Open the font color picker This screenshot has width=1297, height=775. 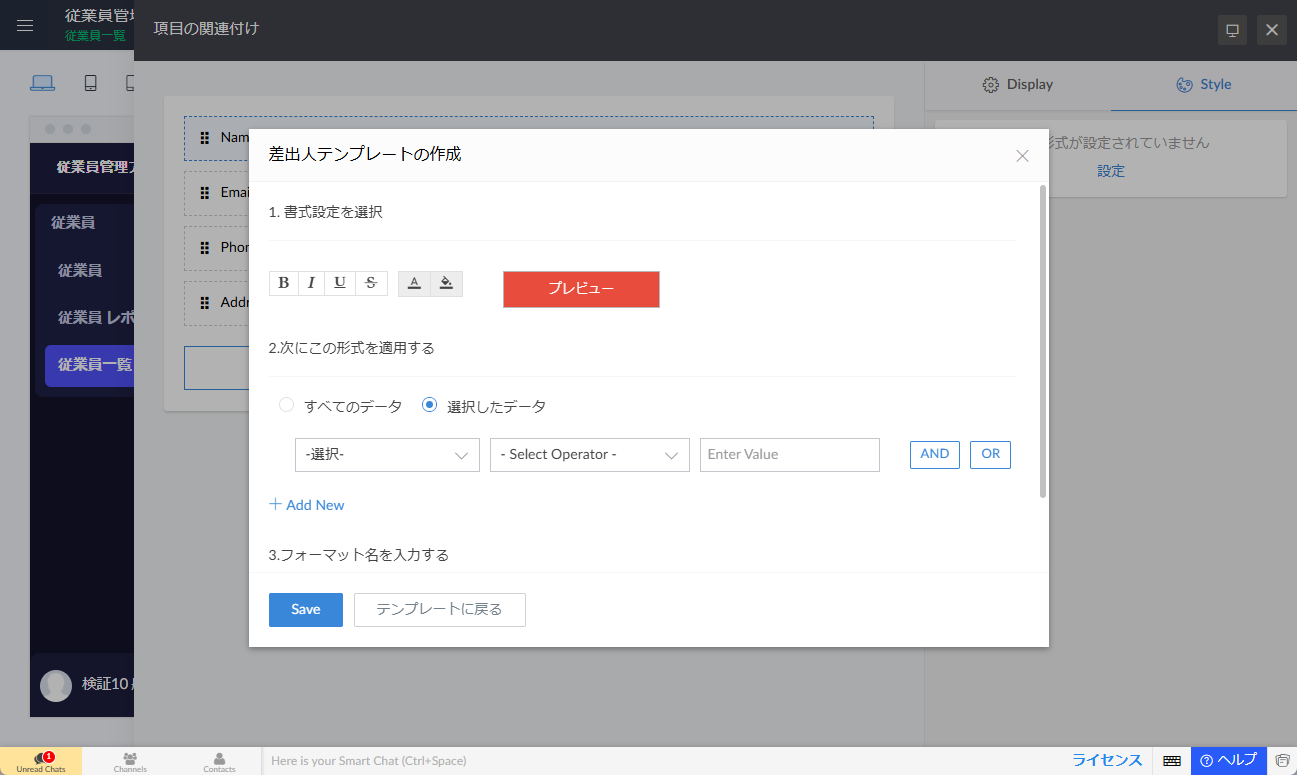tap(414, 283)
